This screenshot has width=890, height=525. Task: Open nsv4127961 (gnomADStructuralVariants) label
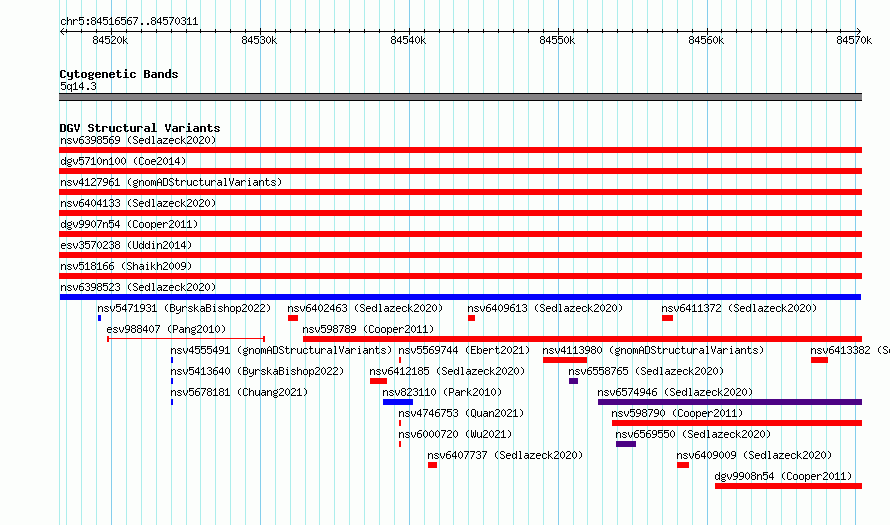point(171,182)
